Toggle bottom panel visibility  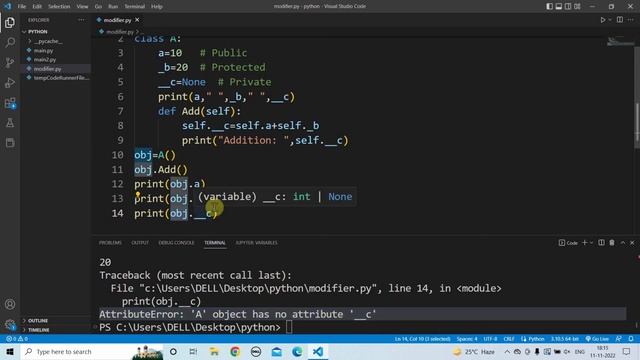point(559,6)
